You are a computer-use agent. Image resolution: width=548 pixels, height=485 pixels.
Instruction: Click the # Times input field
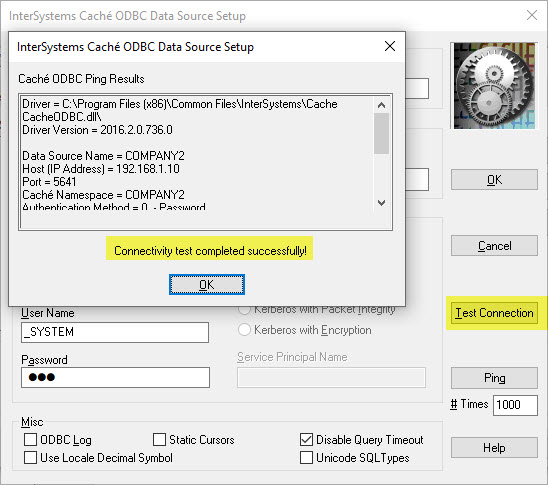click(x=515, y=405)
